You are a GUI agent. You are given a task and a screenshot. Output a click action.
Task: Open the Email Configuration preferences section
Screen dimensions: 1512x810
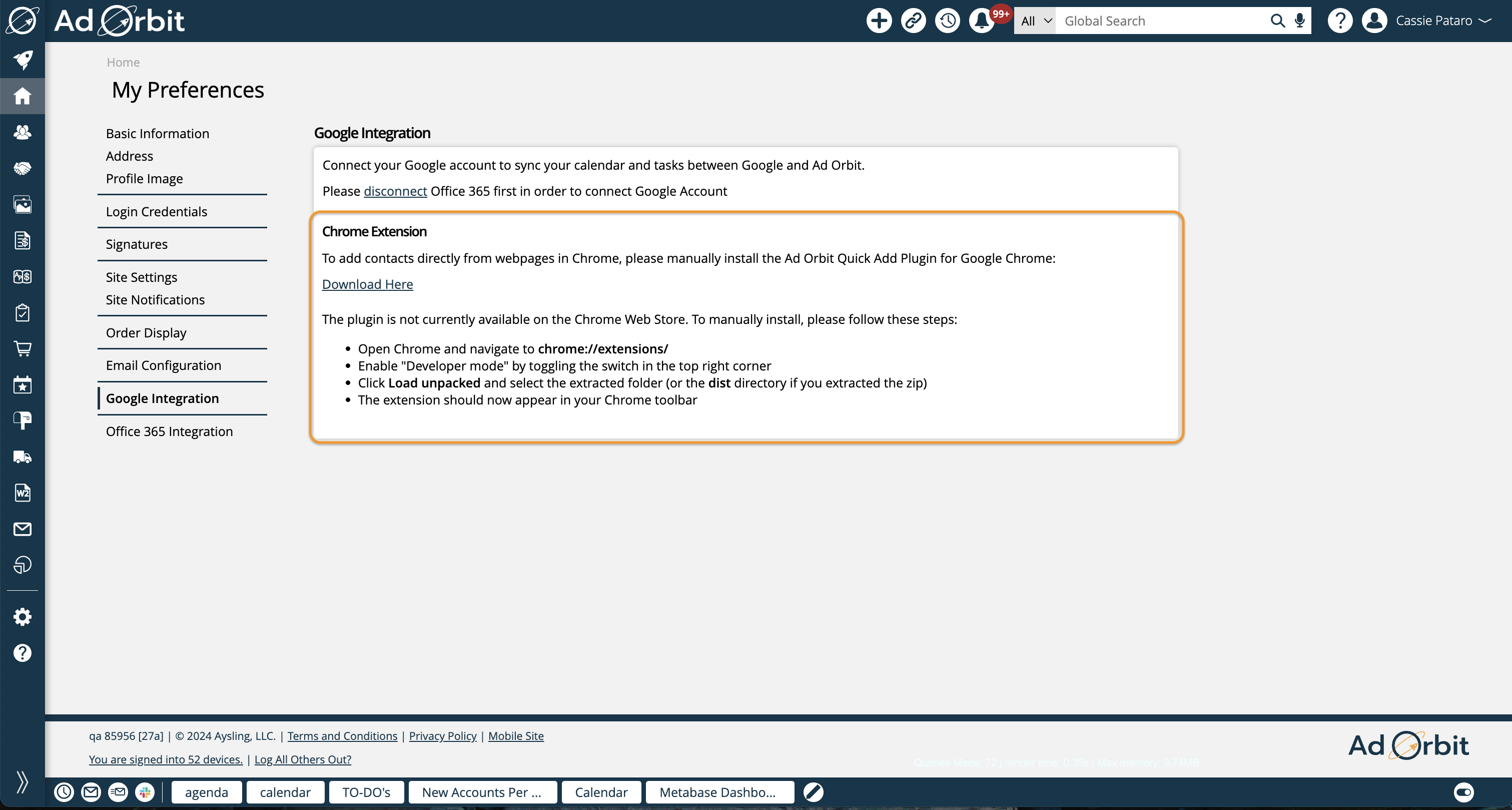tap(163, 365)
